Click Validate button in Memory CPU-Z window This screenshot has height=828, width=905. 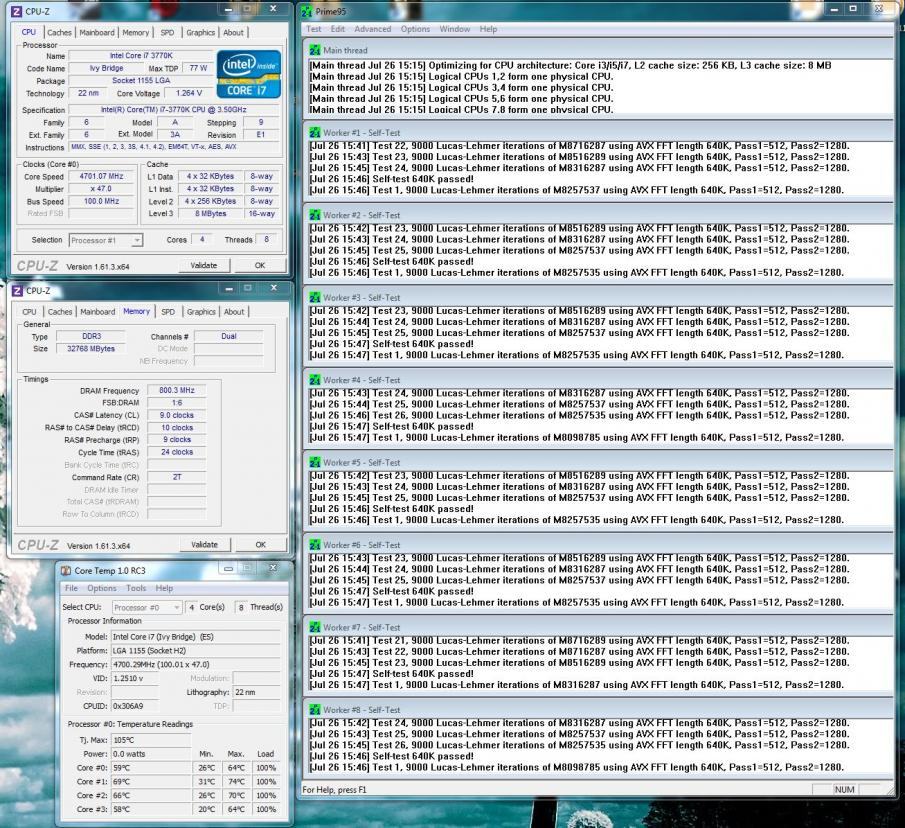[x=204, y=545]
